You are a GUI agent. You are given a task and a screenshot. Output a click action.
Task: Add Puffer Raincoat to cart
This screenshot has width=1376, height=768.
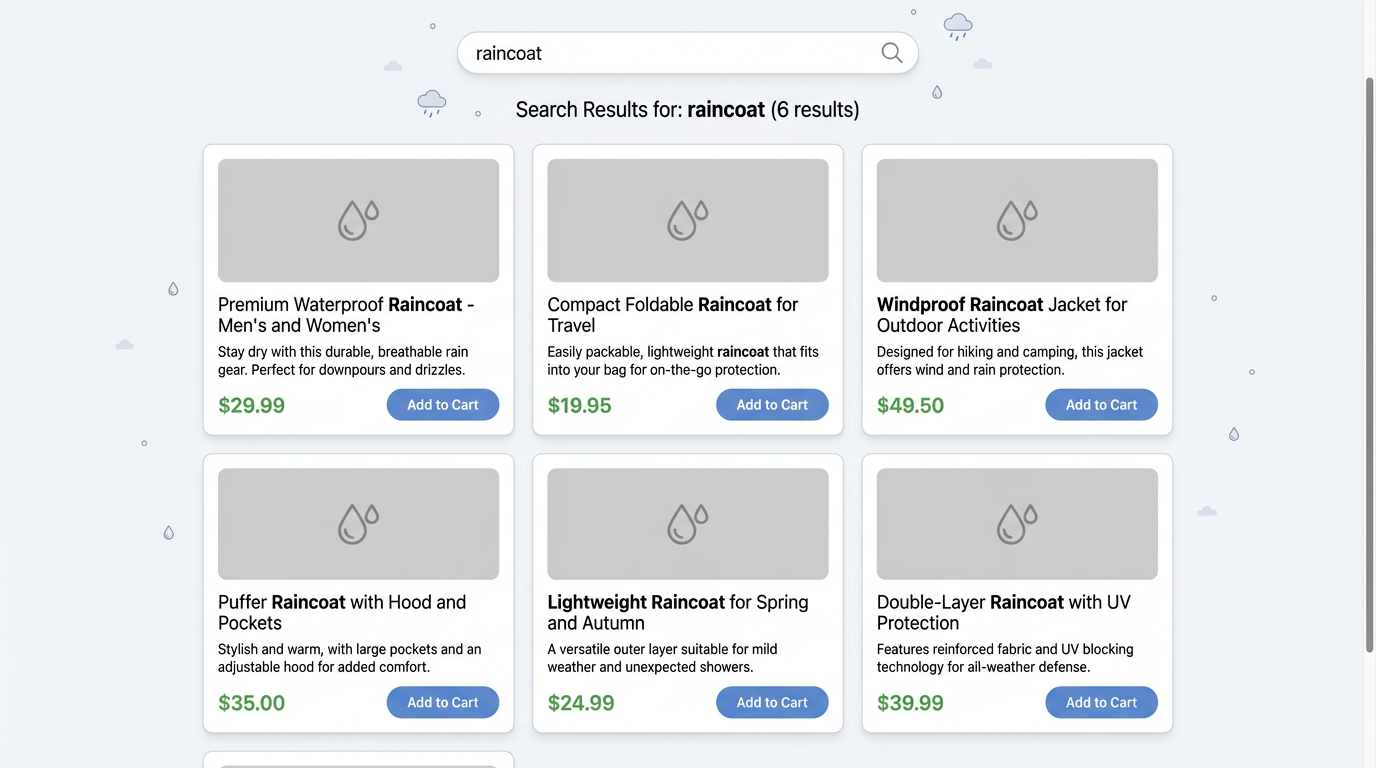[443, 702]
